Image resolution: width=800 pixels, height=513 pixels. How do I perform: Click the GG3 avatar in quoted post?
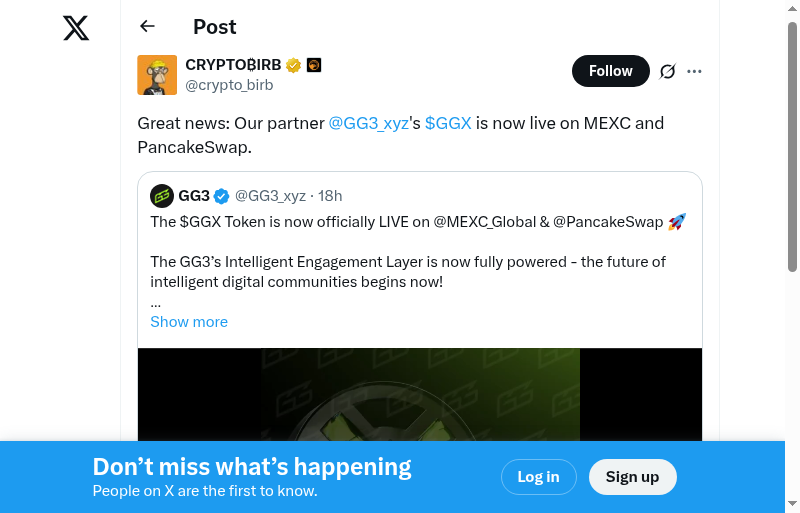point(162,196)
